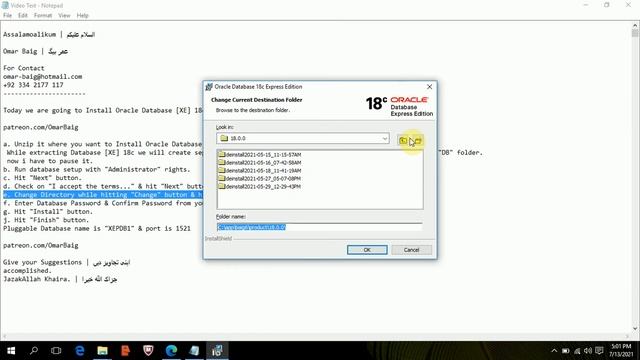640x360 pixels.
Task: Click Notepad vertical scrollbar up arrow
Action: pos(635,25)
